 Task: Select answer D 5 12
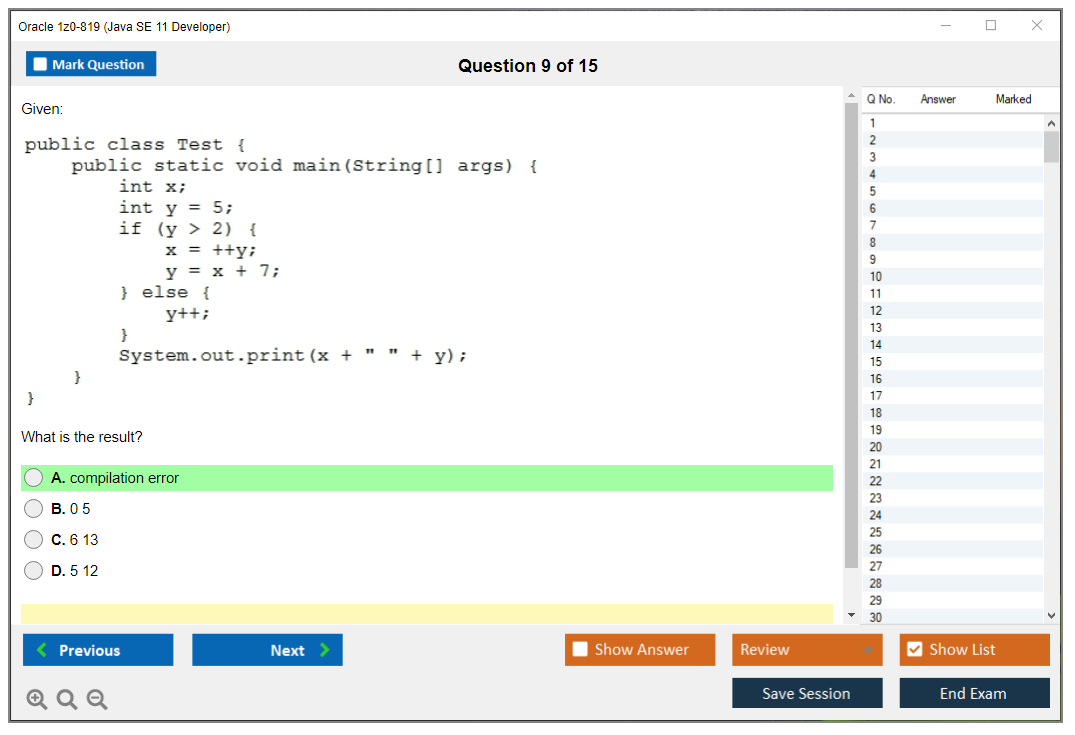point(34,571)
